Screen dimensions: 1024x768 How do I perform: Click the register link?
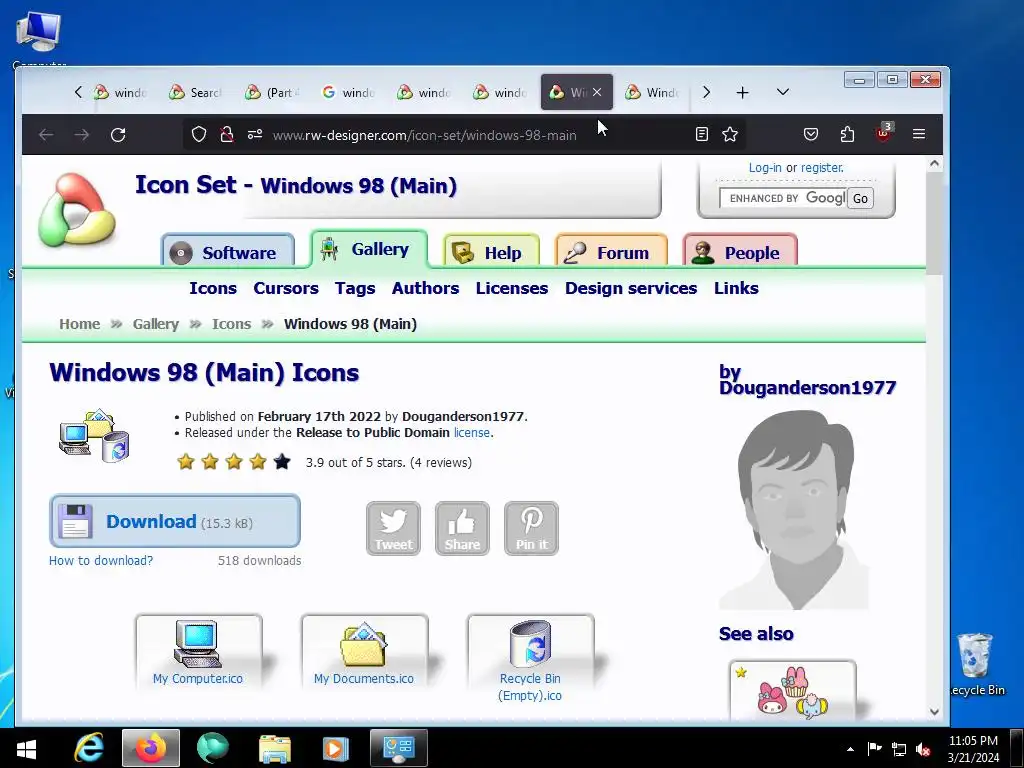(x=822, y=168)
